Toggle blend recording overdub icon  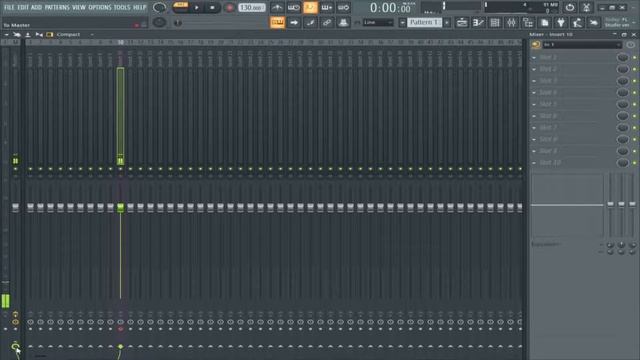(x=327, y=7)
